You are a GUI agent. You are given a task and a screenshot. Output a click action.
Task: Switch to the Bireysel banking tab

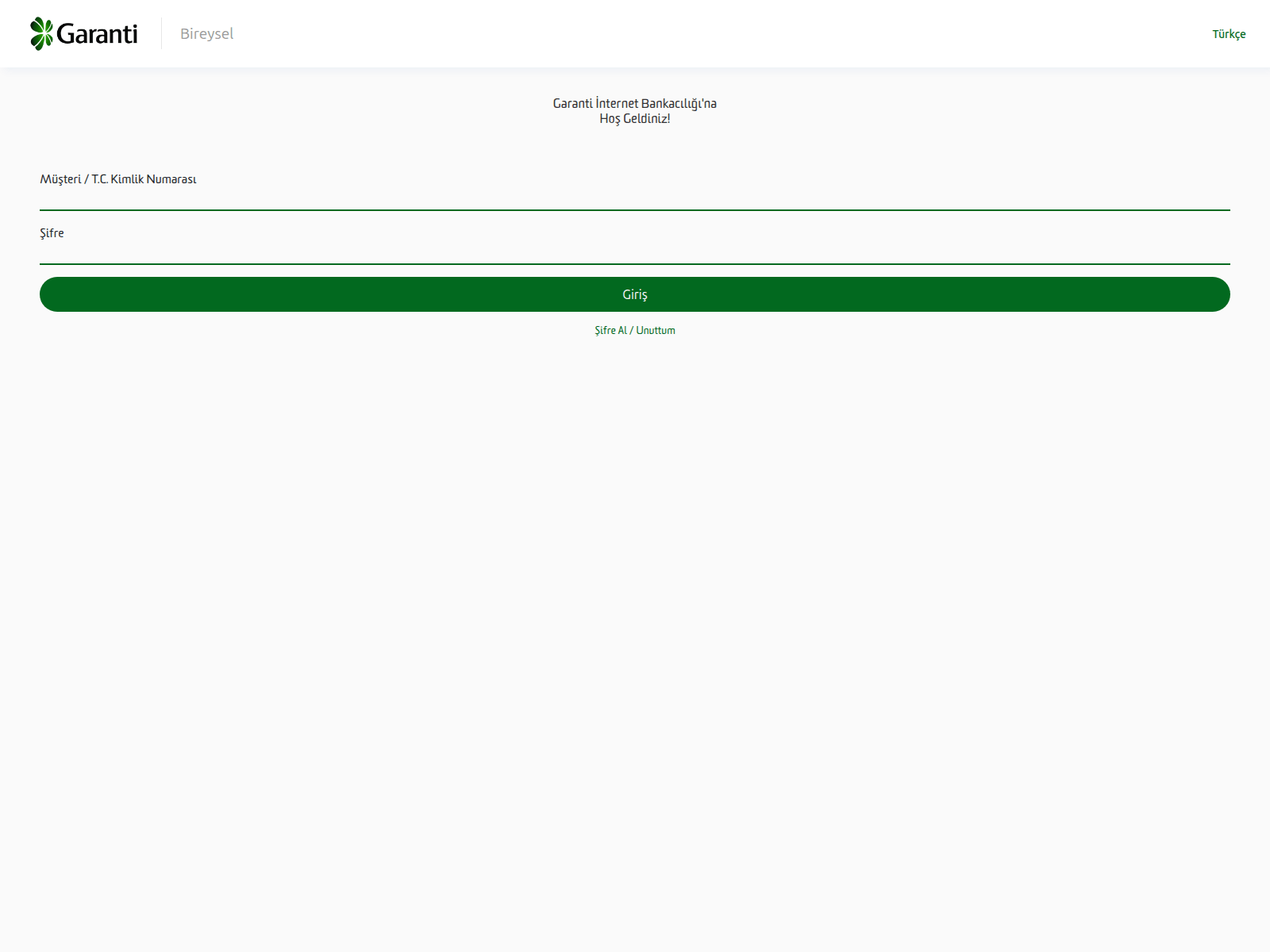tap(206, 33)
